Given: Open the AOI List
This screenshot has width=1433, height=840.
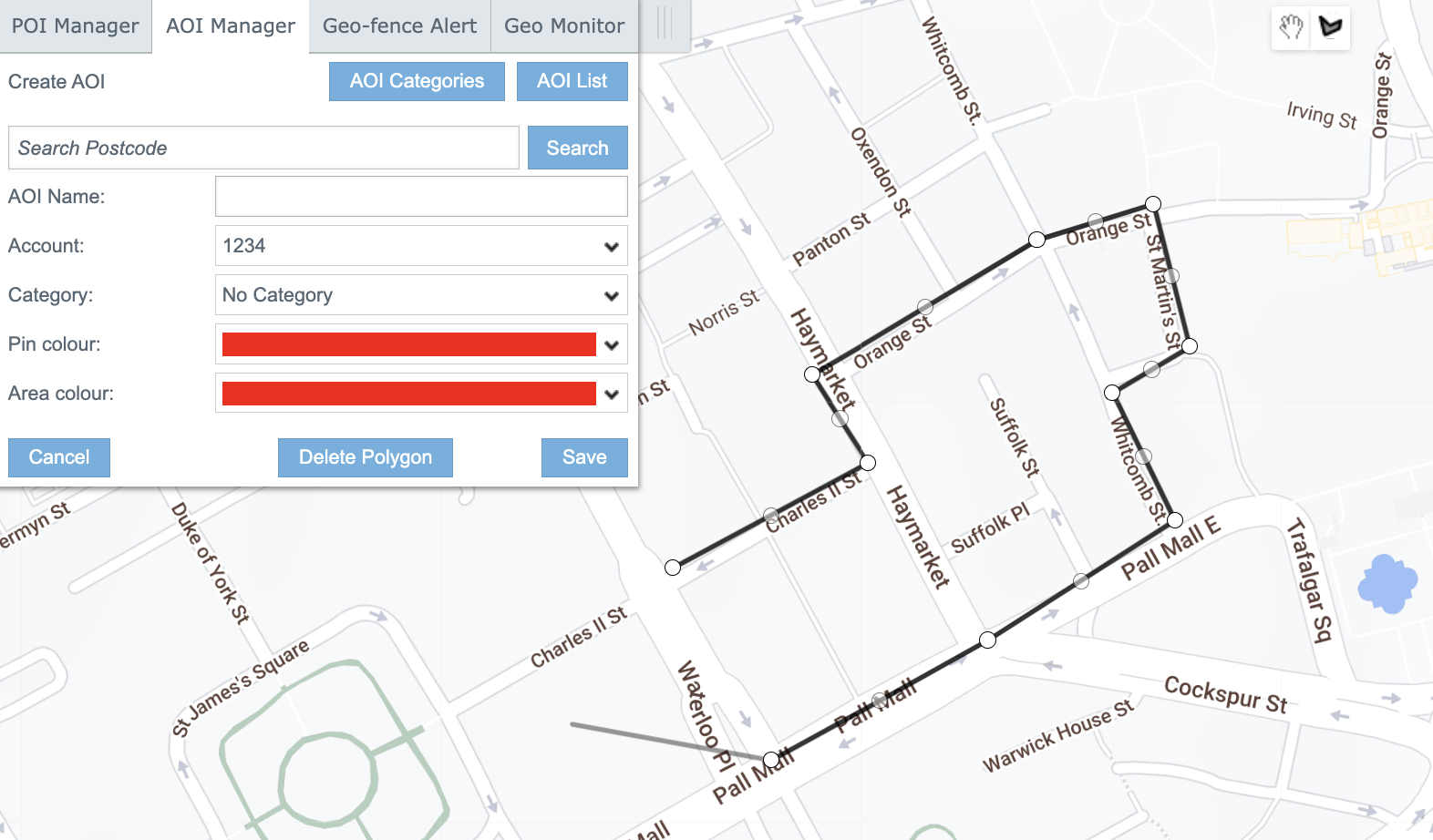Looking at the screenshot, I should 572,81.
